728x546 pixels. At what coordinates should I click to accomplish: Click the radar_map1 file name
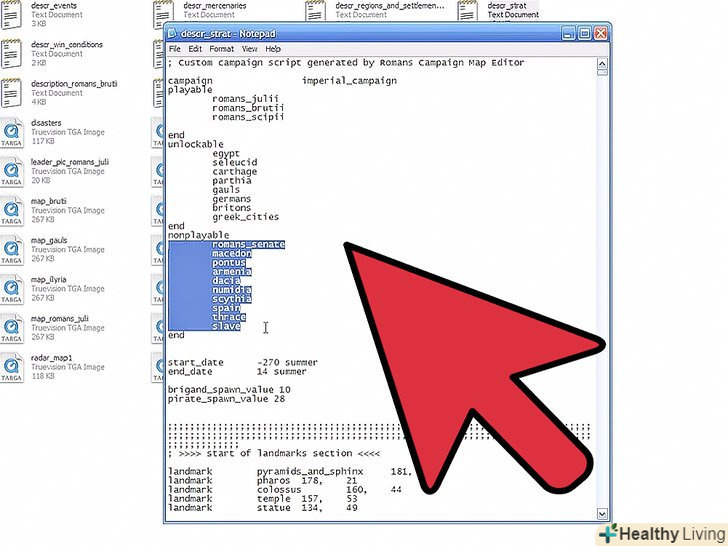pyautogui.click(x=52, y=358)
